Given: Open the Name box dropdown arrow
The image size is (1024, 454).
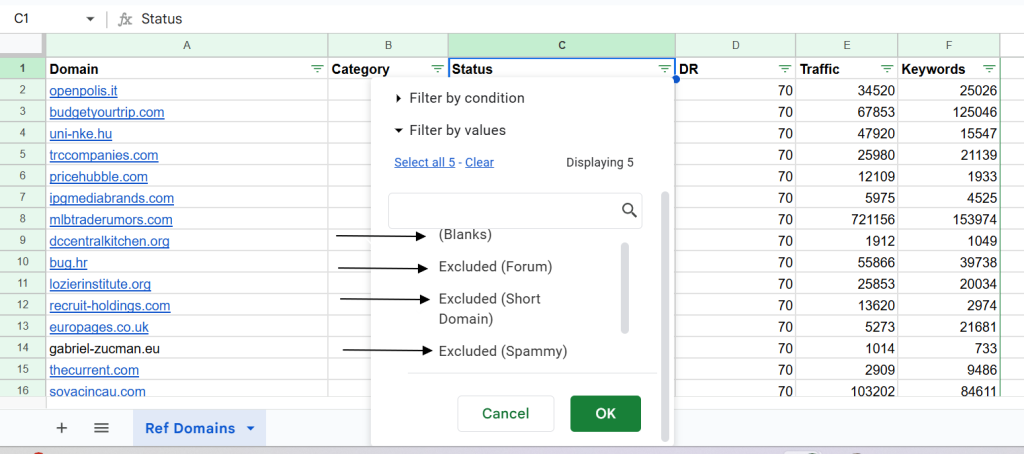Looking at the screenshot, I should pos(90,19).
